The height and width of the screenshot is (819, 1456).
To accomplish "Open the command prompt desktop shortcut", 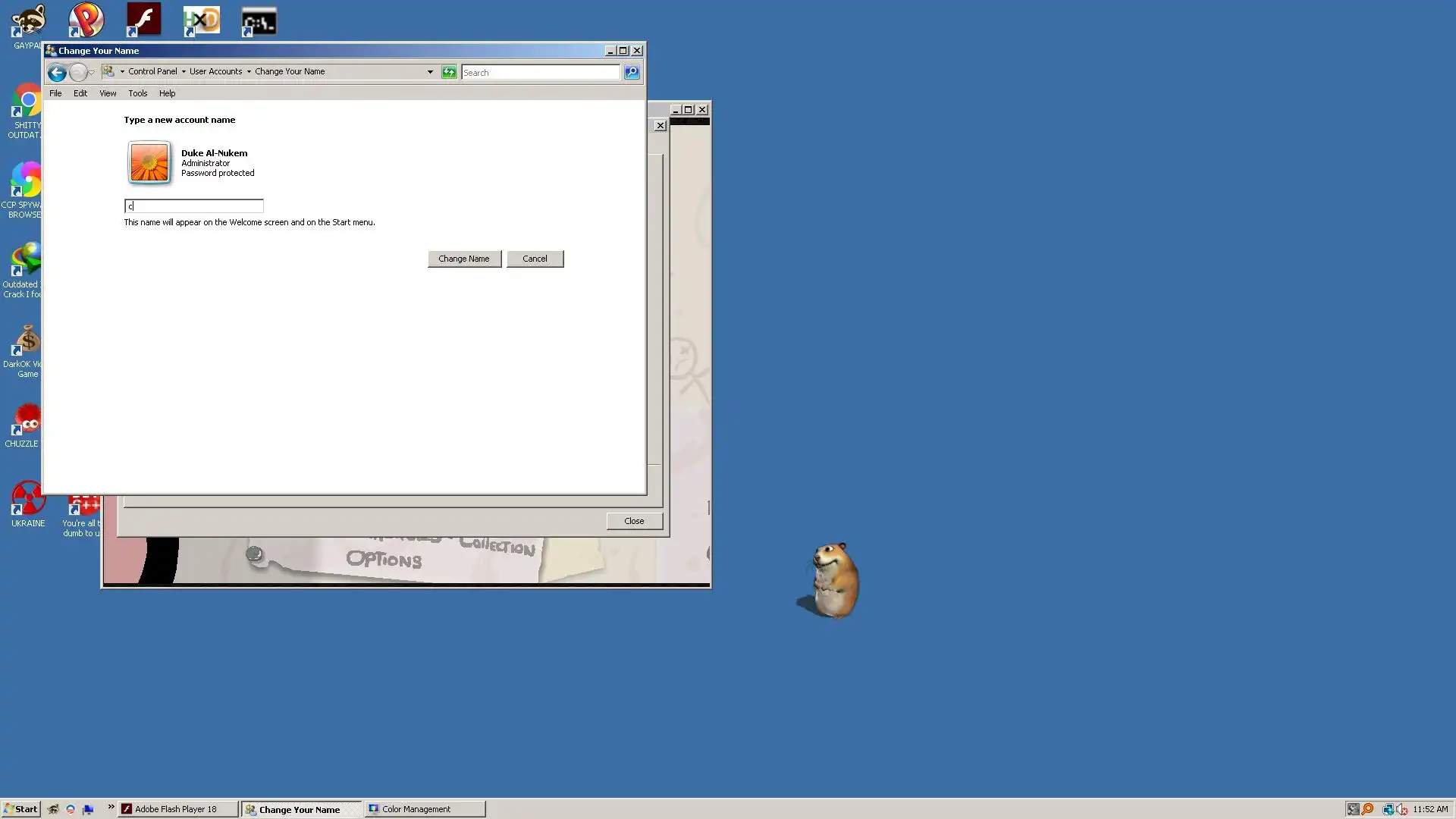I will (x=259, y=22).
